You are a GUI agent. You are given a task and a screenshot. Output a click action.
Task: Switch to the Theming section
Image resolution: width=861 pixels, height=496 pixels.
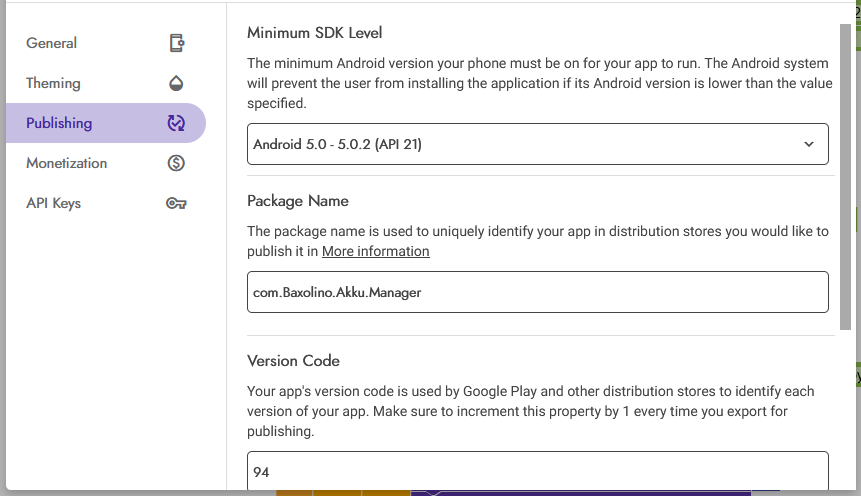click(54, 83)
